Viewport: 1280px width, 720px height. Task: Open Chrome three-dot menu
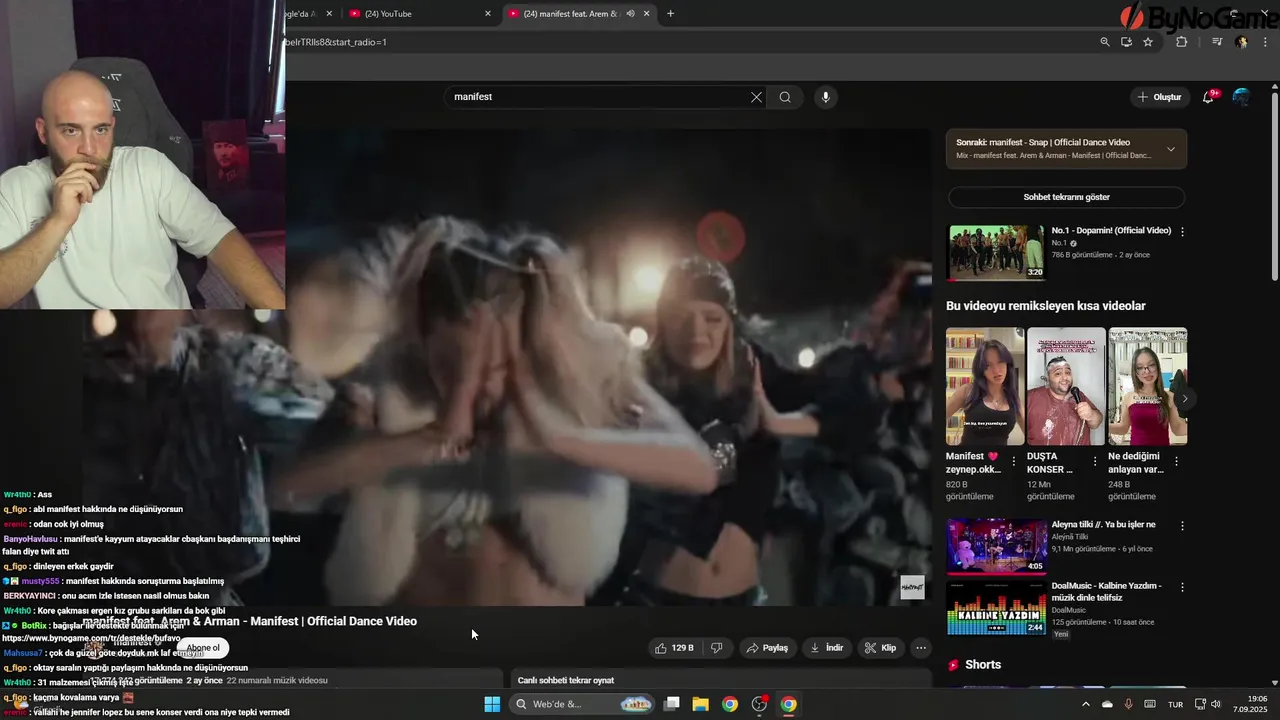[x=1264, y=42]
